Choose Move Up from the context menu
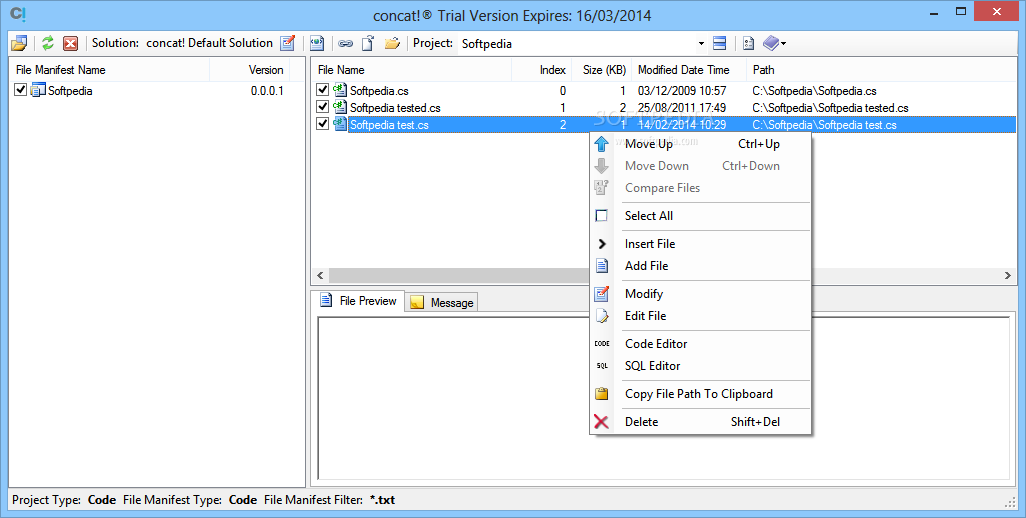The height and width of the screenshot is (518, 1026). click(700, 144)
